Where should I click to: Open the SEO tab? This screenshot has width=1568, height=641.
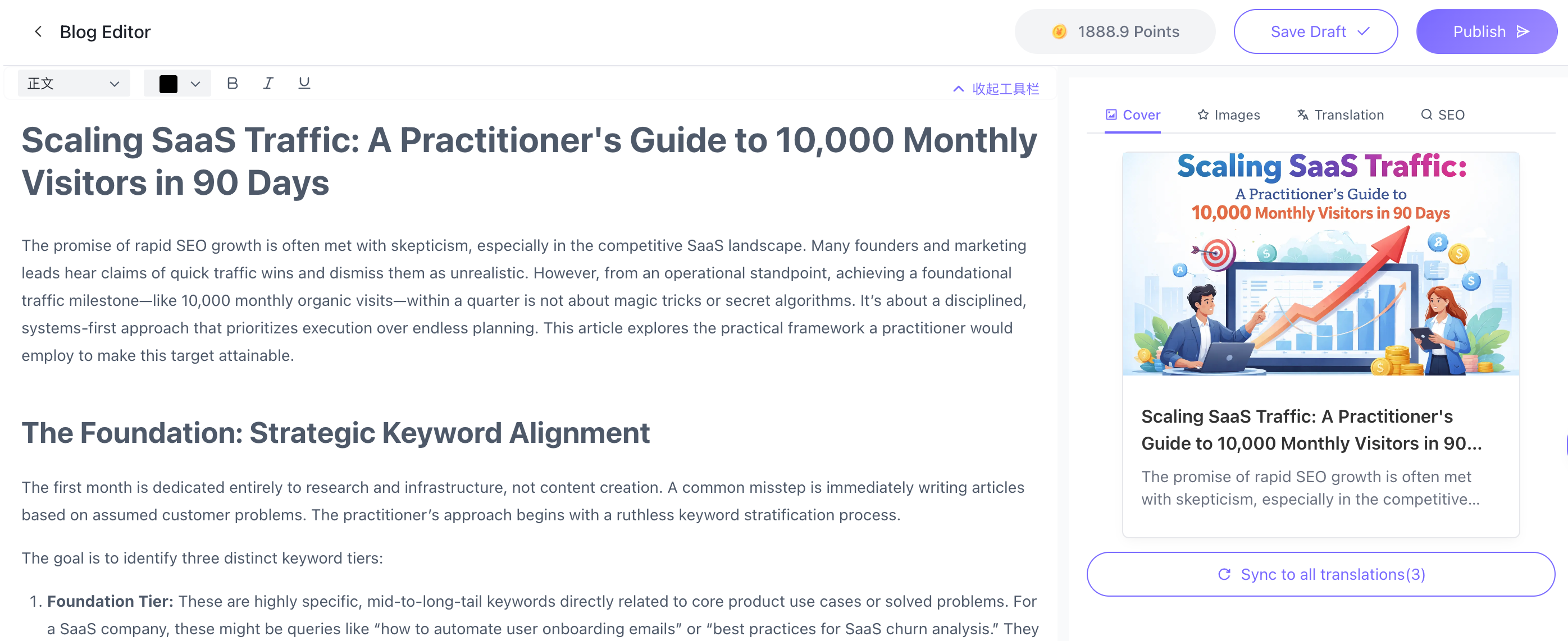(1442, 115)
